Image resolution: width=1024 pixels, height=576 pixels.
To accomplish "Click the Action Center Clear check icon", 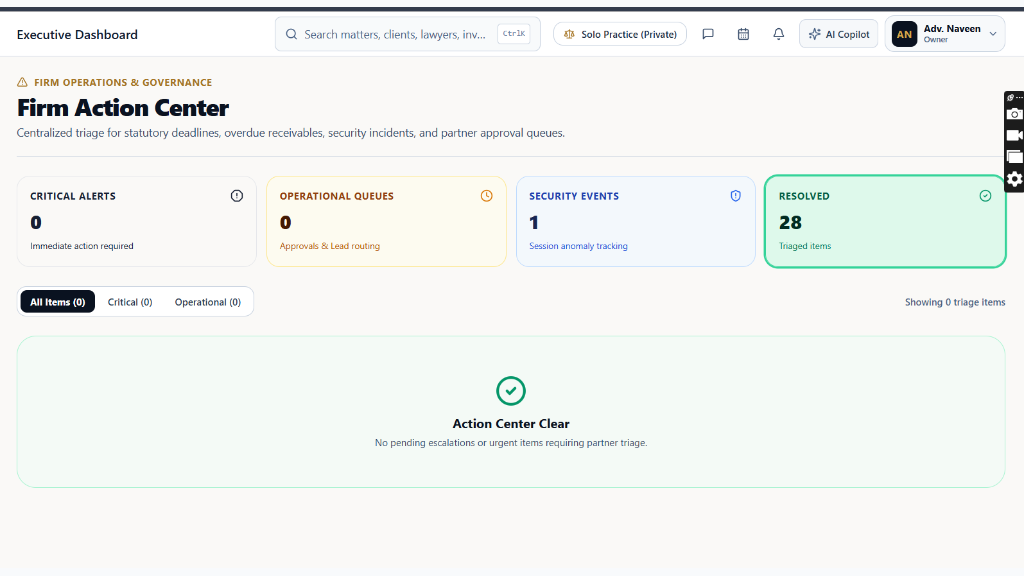I will click(511, 391).
